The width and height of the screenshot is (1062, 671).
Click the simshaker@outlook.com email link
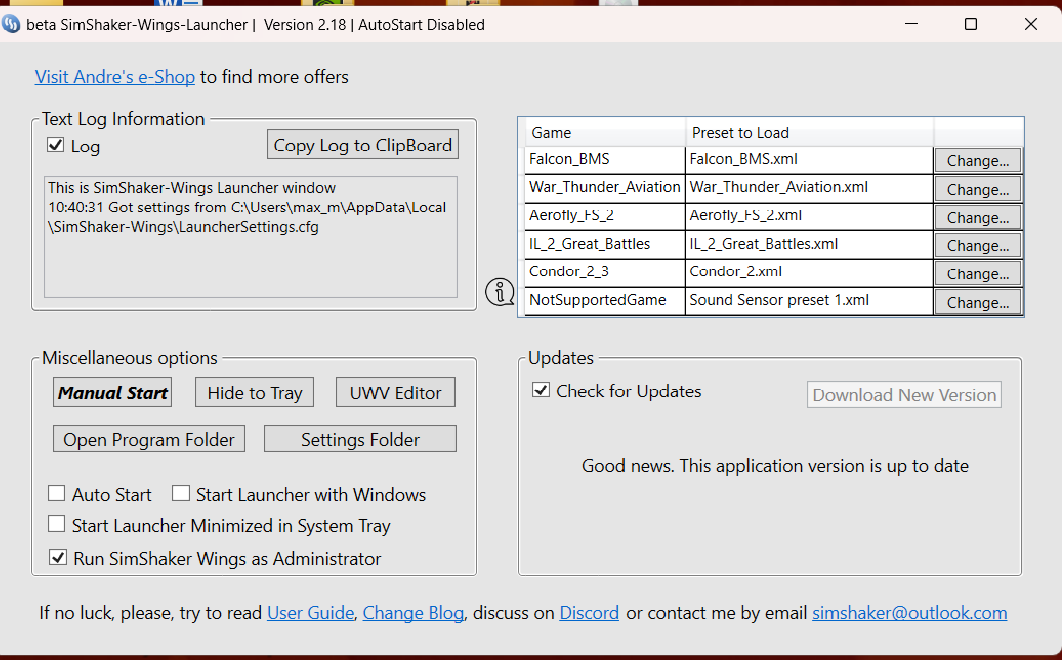[910, 613]
